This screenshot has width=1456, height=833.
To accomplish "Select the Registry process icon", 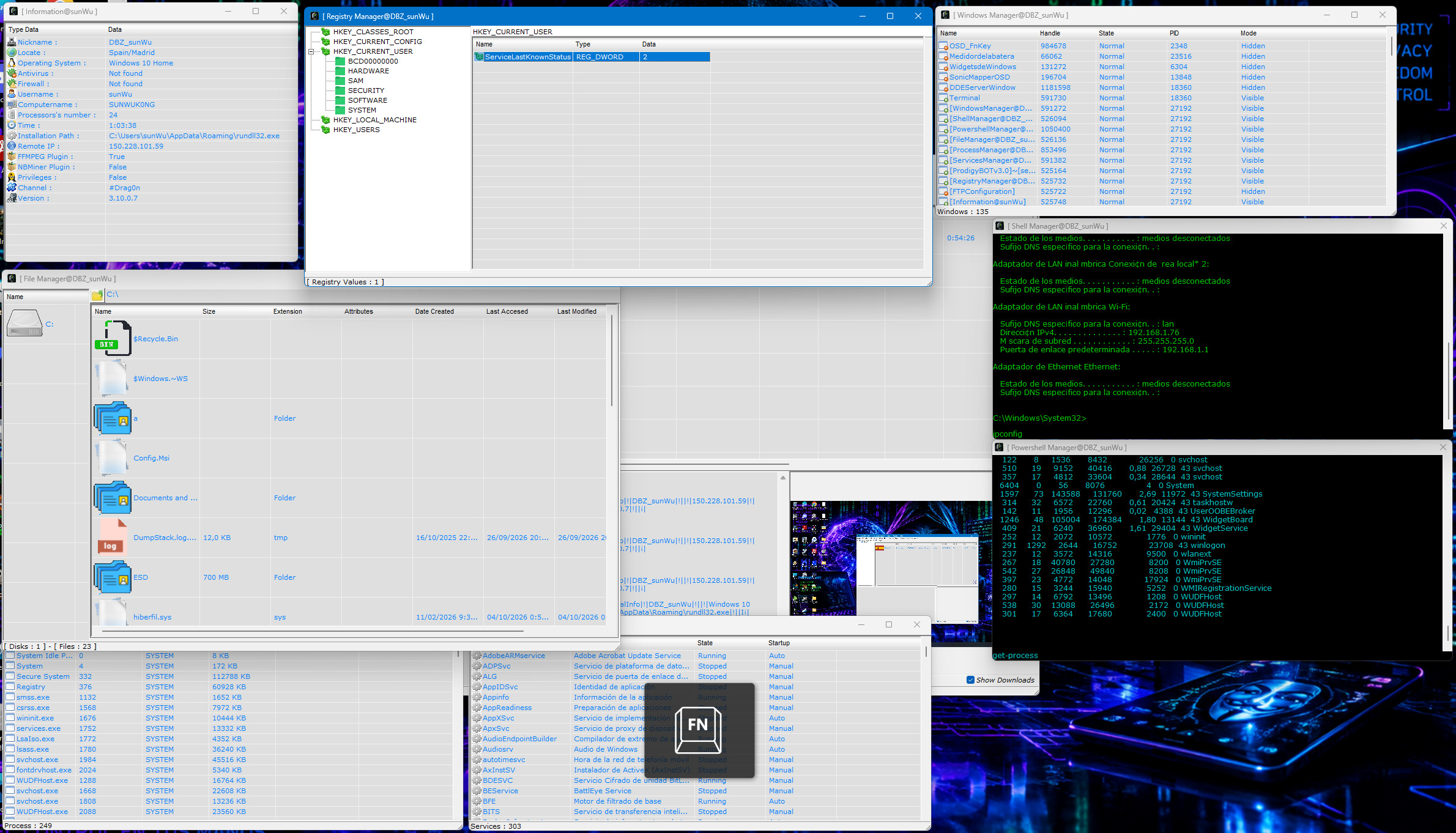I will (x=10, y=687).
